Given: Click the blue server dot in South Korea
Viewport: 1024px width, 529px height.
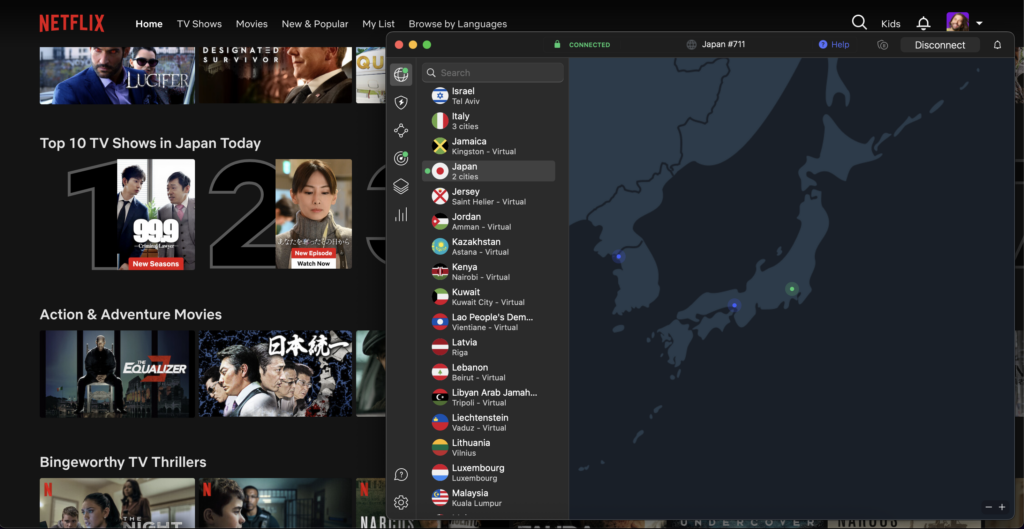Looking at the screenshot, I should tap(618, 257).
